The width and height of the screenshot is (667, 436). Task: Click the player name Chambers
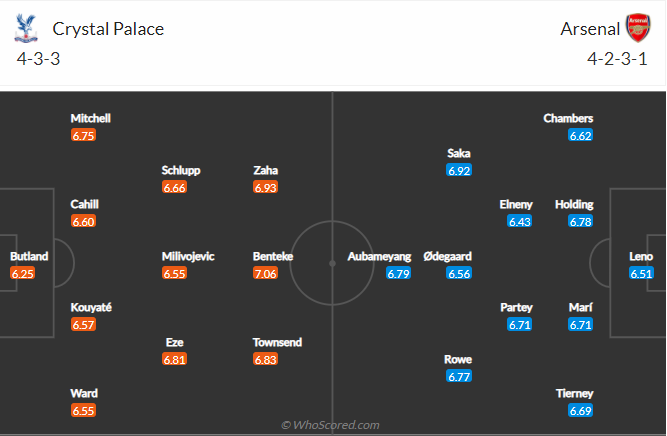[568, 118]
